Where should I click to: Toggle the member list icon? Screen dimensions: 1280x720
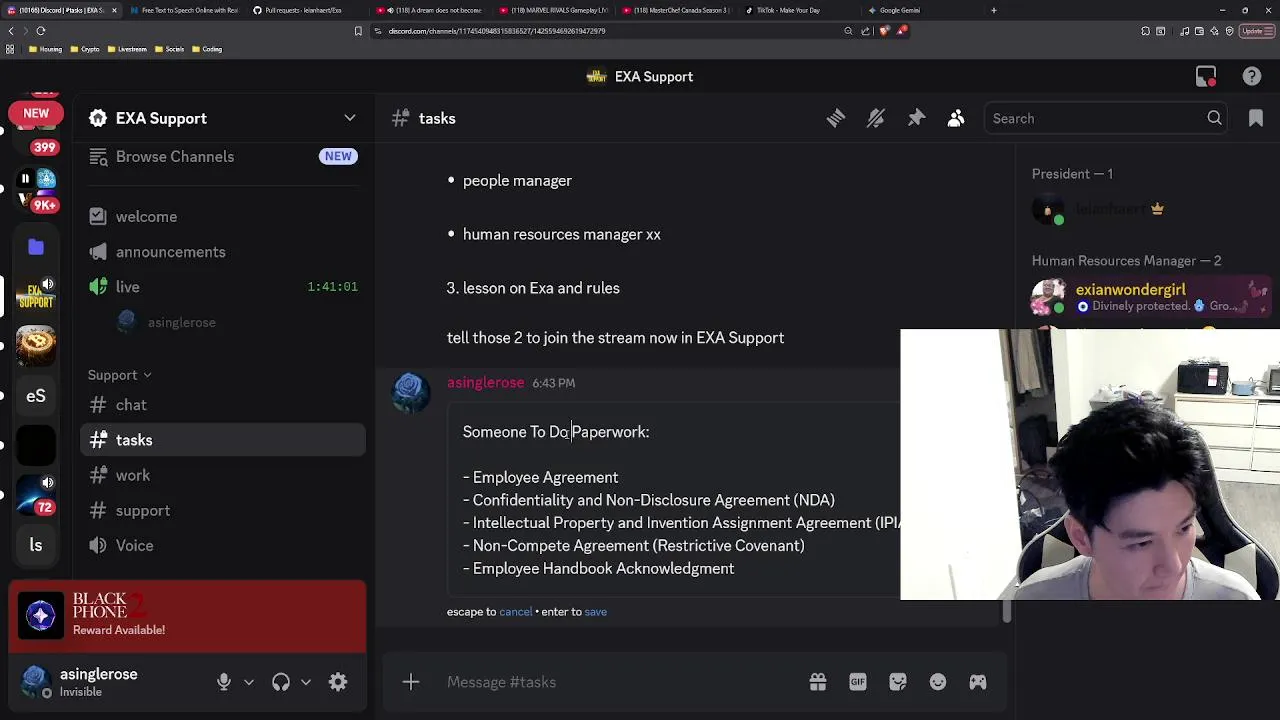point(956,118)
